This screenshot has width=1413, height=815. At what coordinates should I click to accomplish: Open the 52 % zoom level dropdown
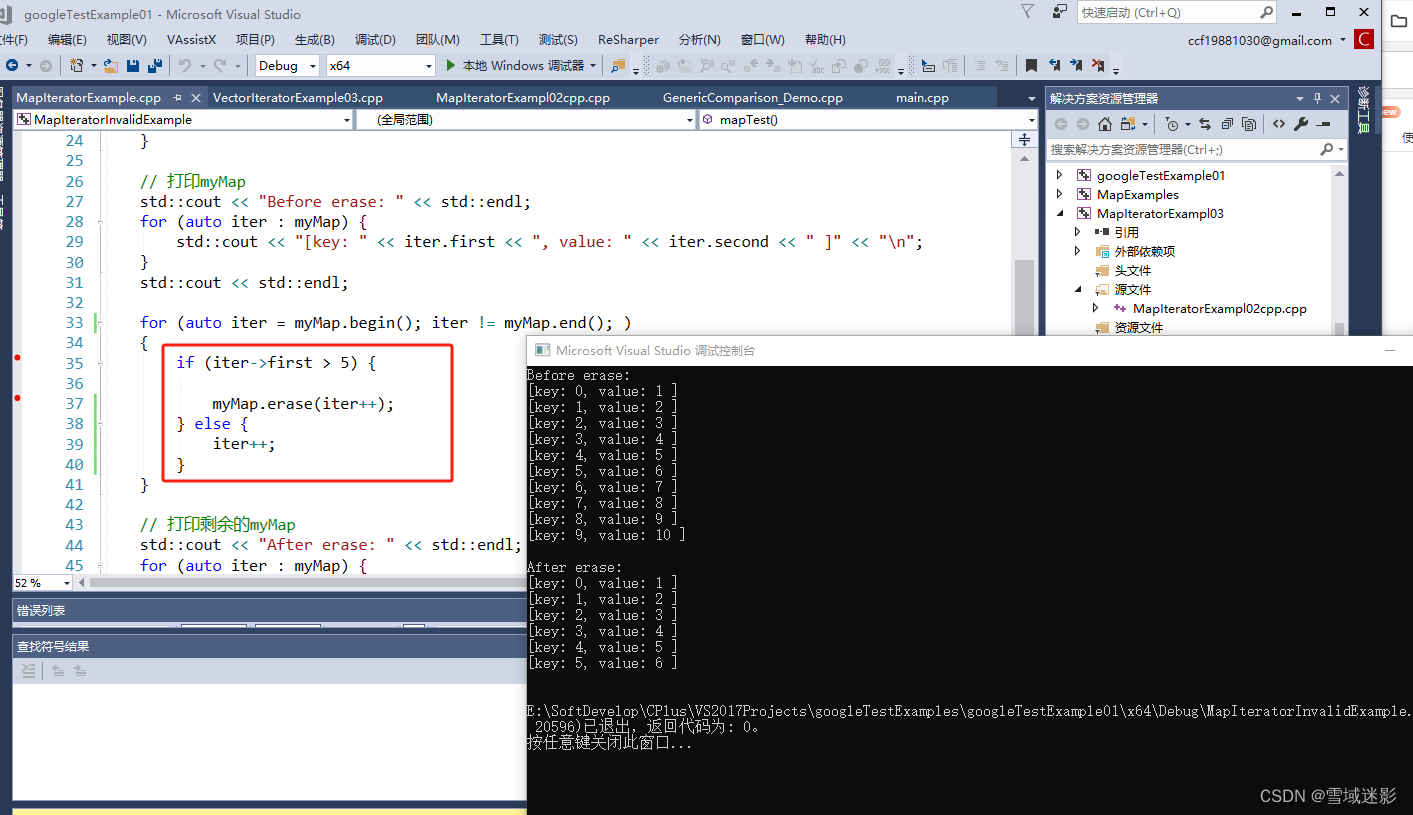click(67, 583)
